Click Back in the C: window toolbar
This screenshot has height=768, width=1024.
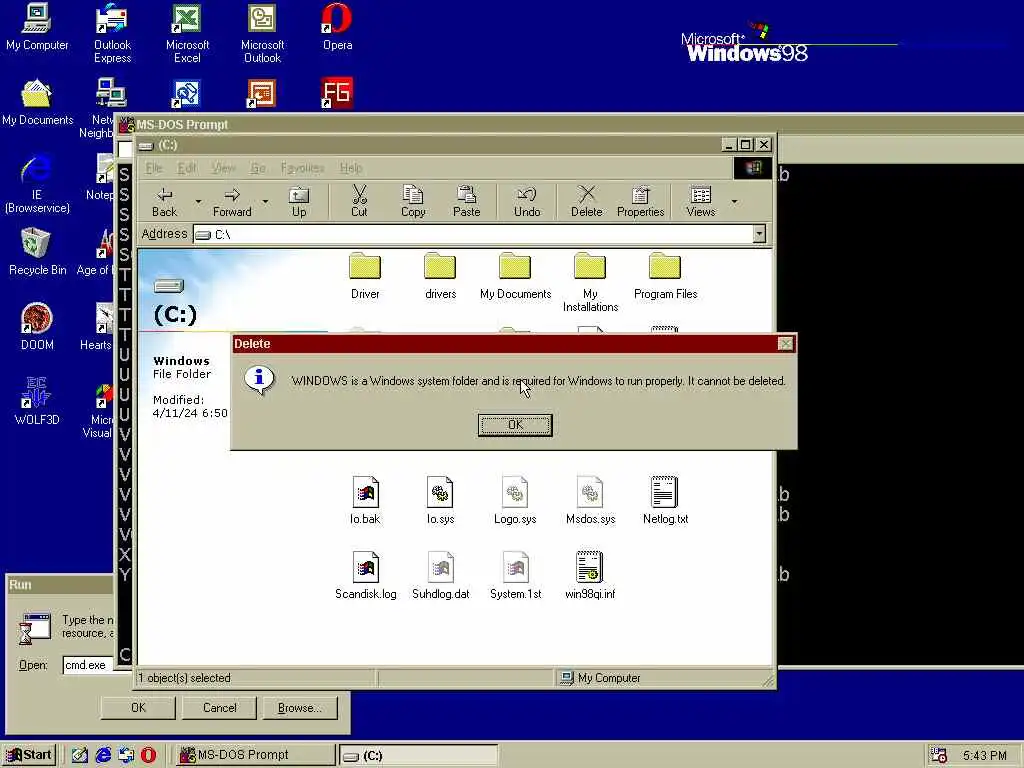(165, 202)
